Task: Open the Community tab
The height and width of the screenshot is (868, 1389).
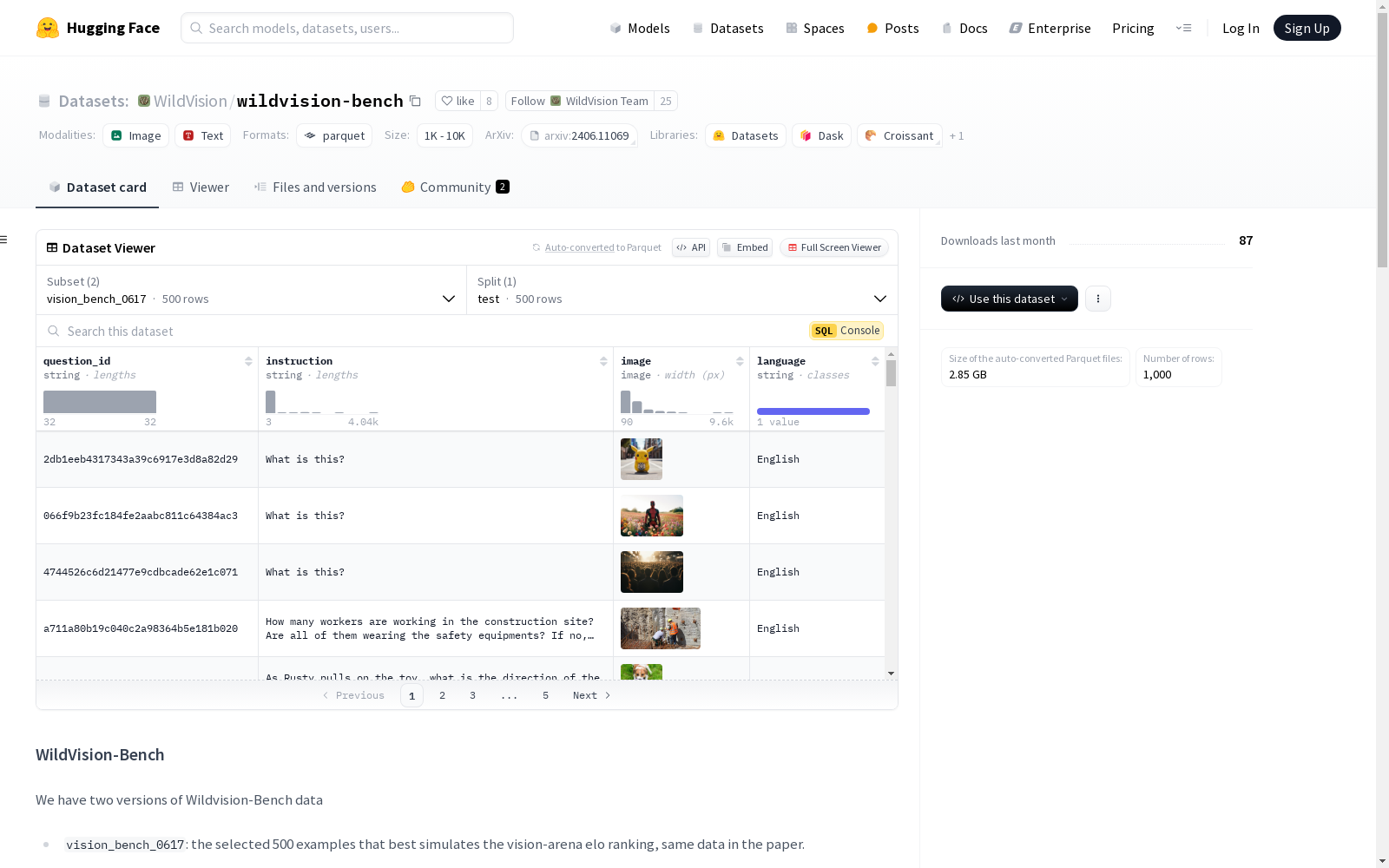Action: click(x=455, y=187)
